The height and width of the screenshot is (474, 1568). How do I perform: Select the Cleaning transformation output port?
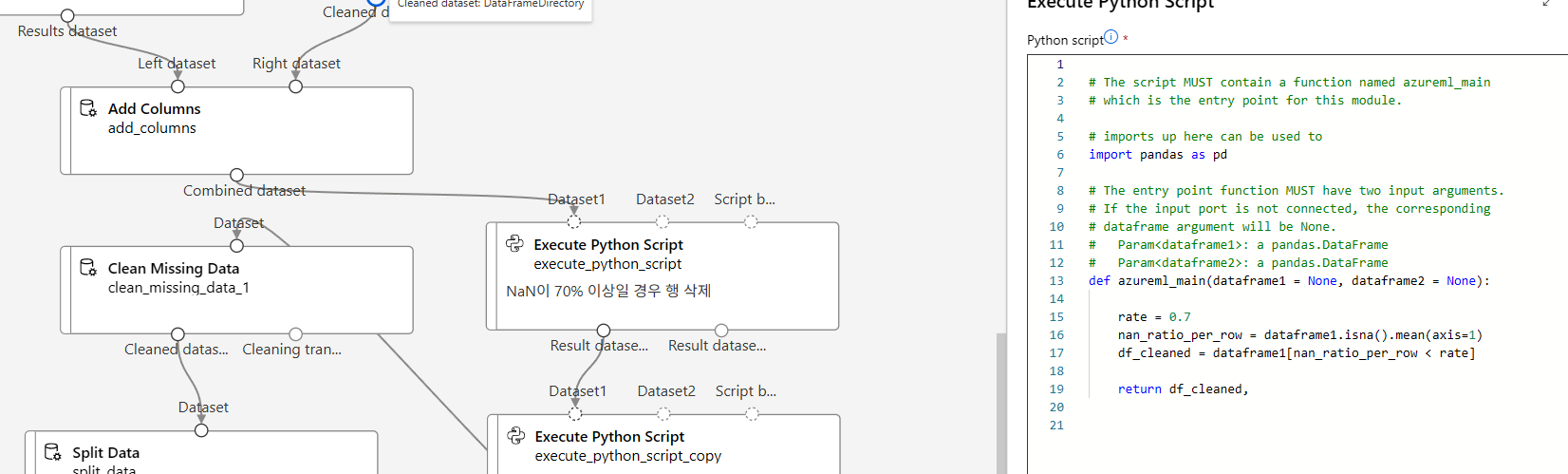(x=295, y=334)
